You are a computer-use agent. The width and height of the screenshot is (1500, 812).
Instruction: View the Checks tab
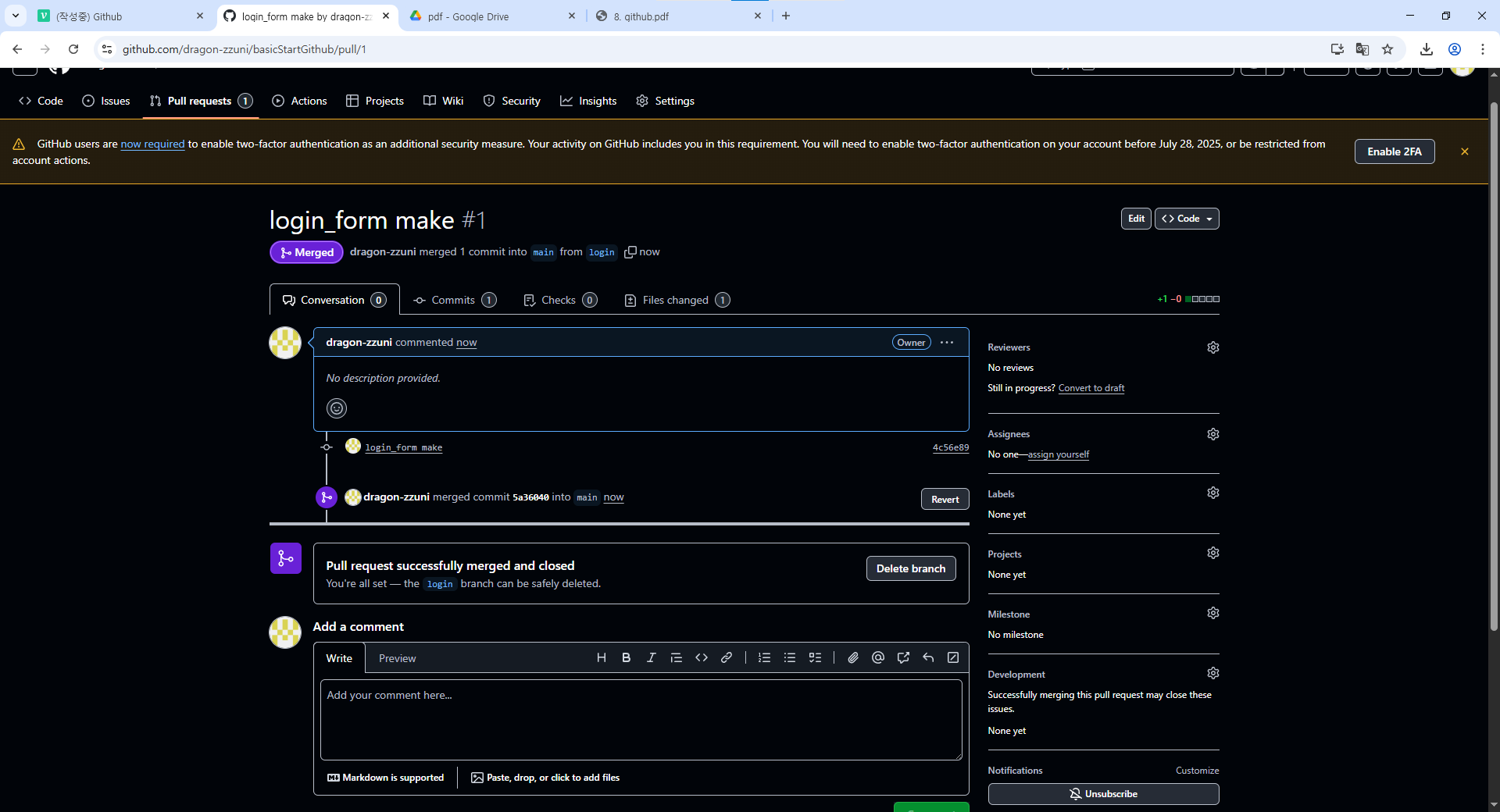coord(560,300)
